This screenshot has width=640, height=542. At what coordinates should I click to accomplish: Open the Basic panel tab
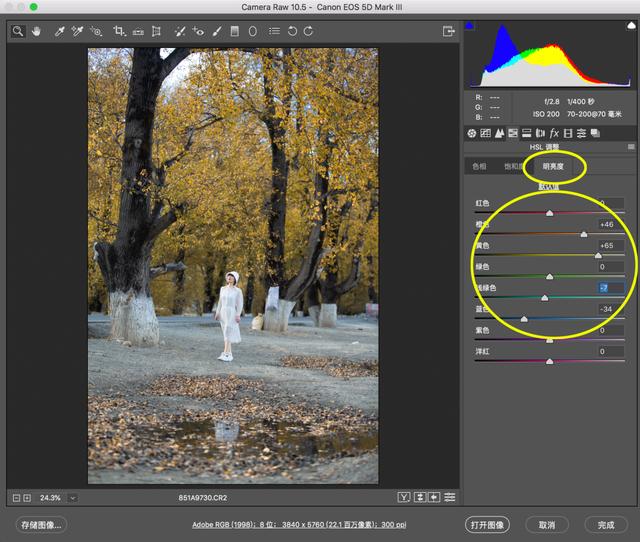pyautogui.click(x=472, y=133)
